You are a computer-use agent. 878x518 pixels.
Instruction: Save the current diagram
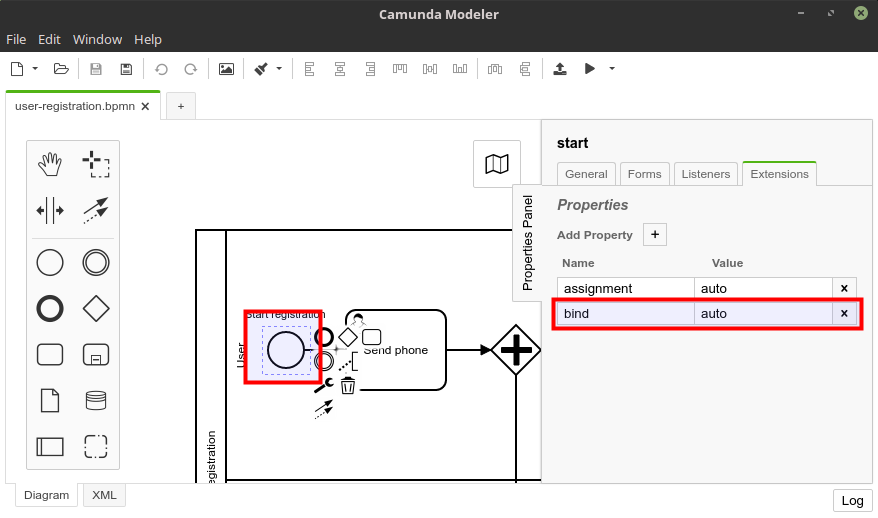96,69
